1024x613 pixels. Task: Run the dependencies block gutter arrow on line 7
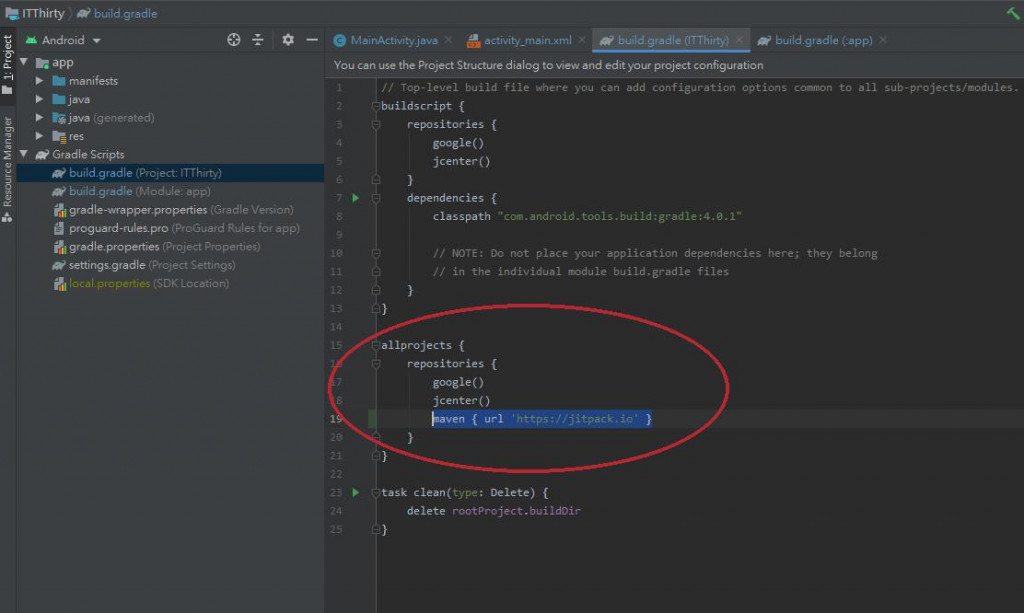[355, 198]
